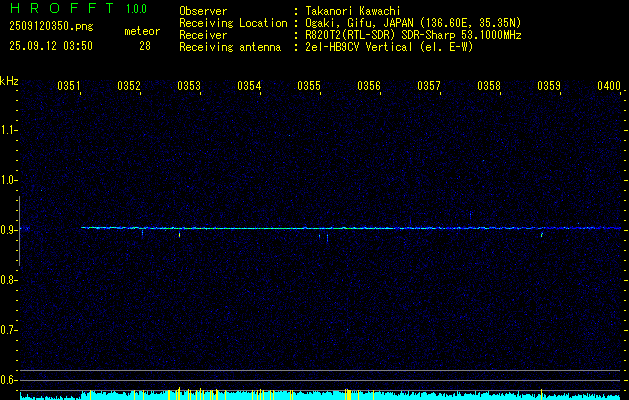
Task: Click the 0.6 kHz frequency label
Action: [8, 380]
